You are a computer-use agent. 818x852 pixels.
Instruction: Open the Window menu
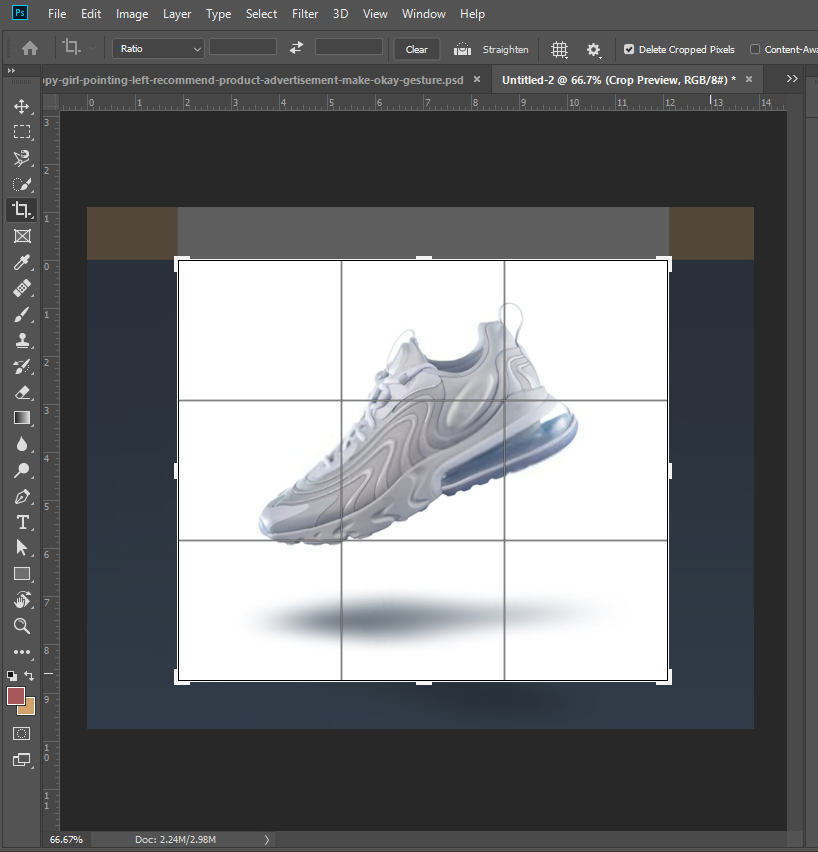424,14
